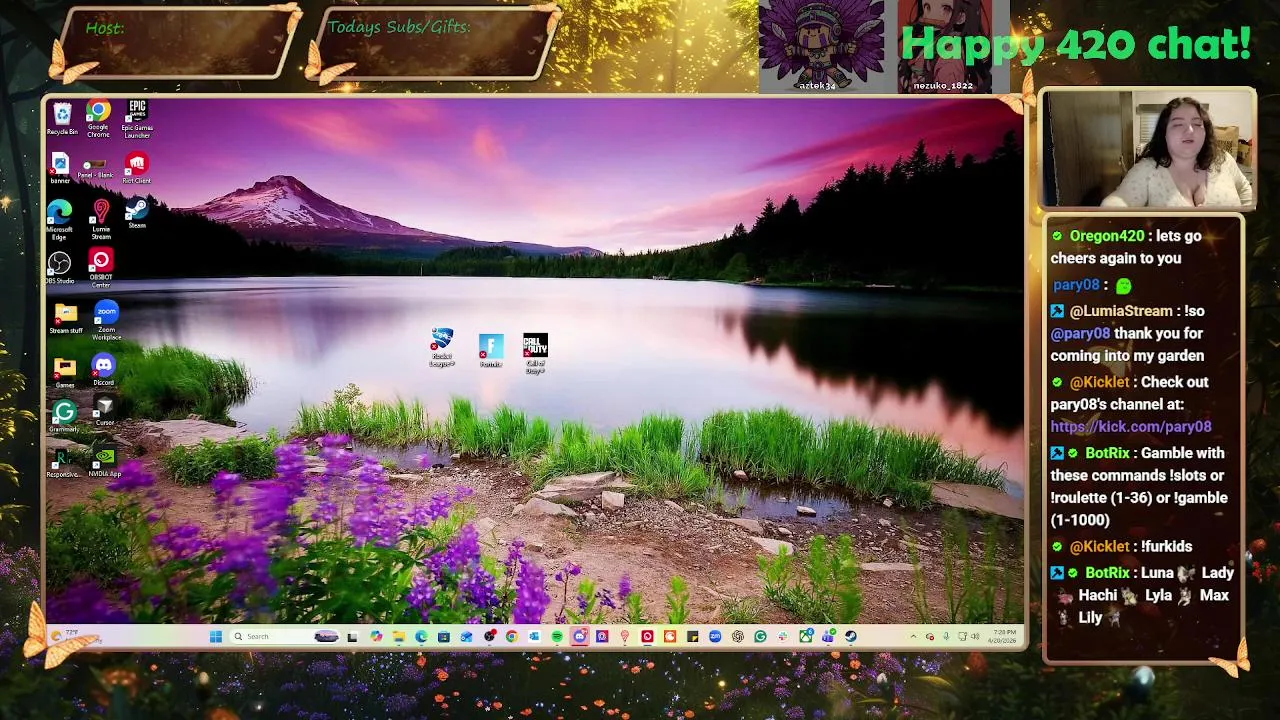Screen dimensions: 1280x720
Task: Select Microsoft Edge desktop icon
Action: 60,218
